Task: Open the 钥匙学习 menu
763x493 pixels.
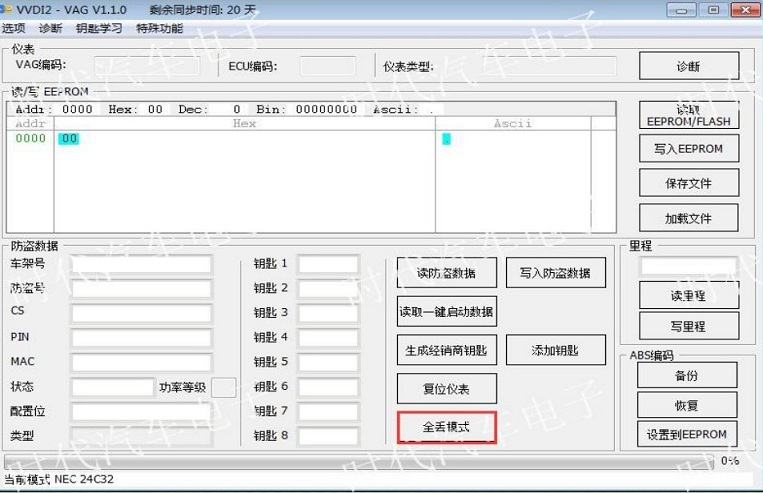Action: tap(99, 28)
